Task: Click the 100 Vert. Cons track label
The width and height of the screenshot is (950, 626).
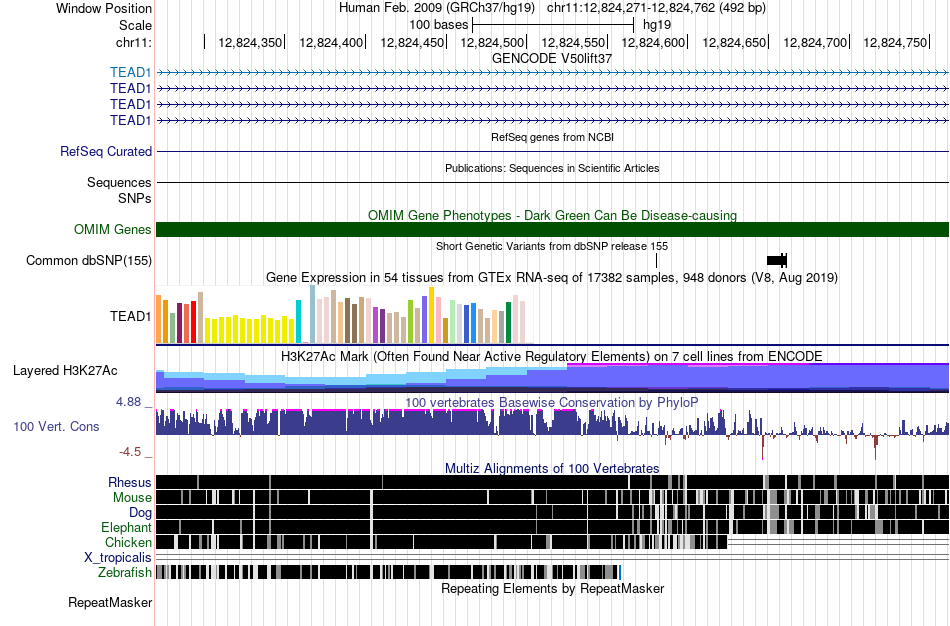Action: 56,427
